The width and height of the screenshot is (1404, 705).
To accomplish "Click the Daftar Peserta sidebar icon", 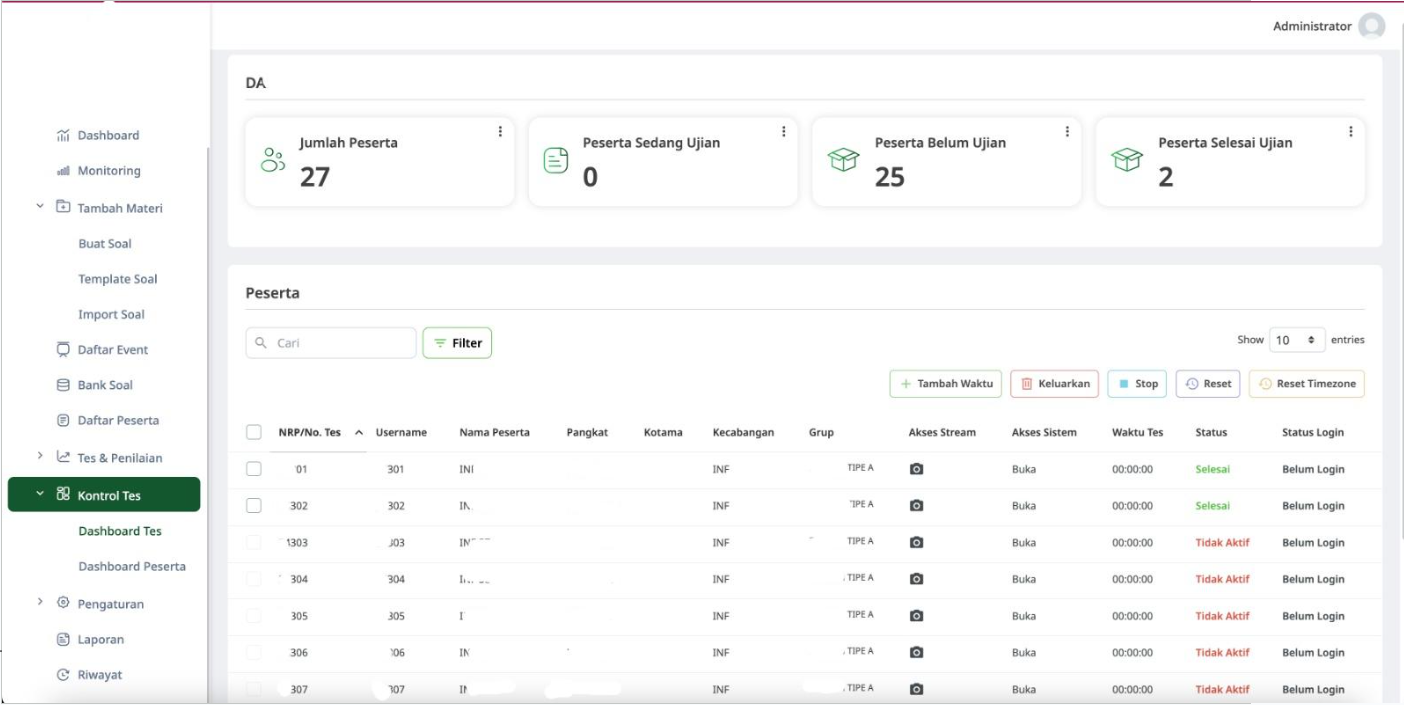I will click(62, 420).
